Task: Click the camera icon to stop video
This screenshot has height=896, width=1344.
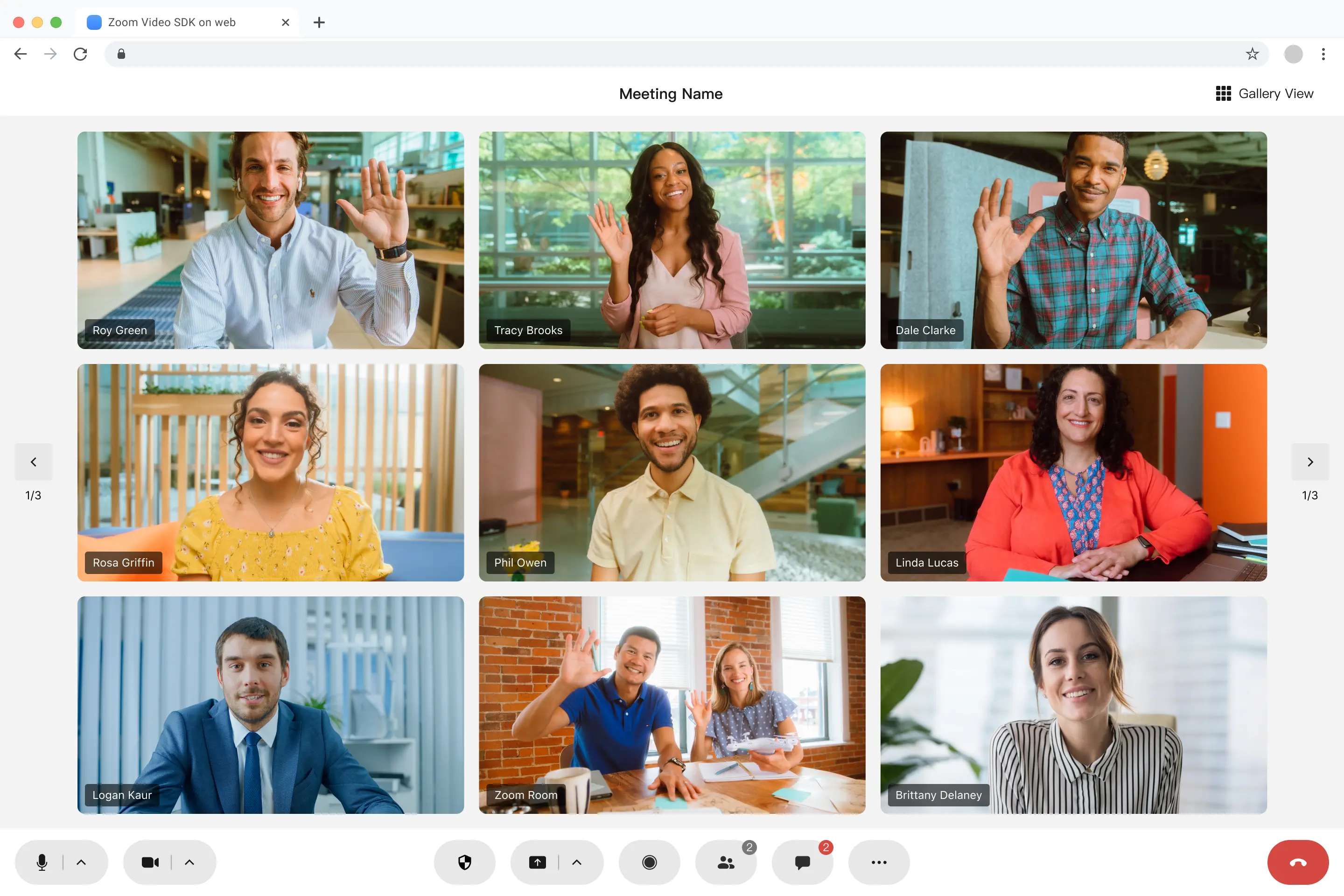Action: [149, 861]
